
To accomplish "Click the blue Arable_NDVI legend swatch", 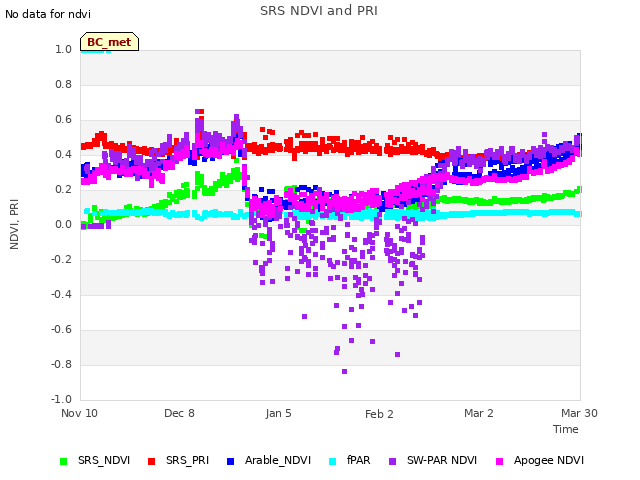I will 230,461.
